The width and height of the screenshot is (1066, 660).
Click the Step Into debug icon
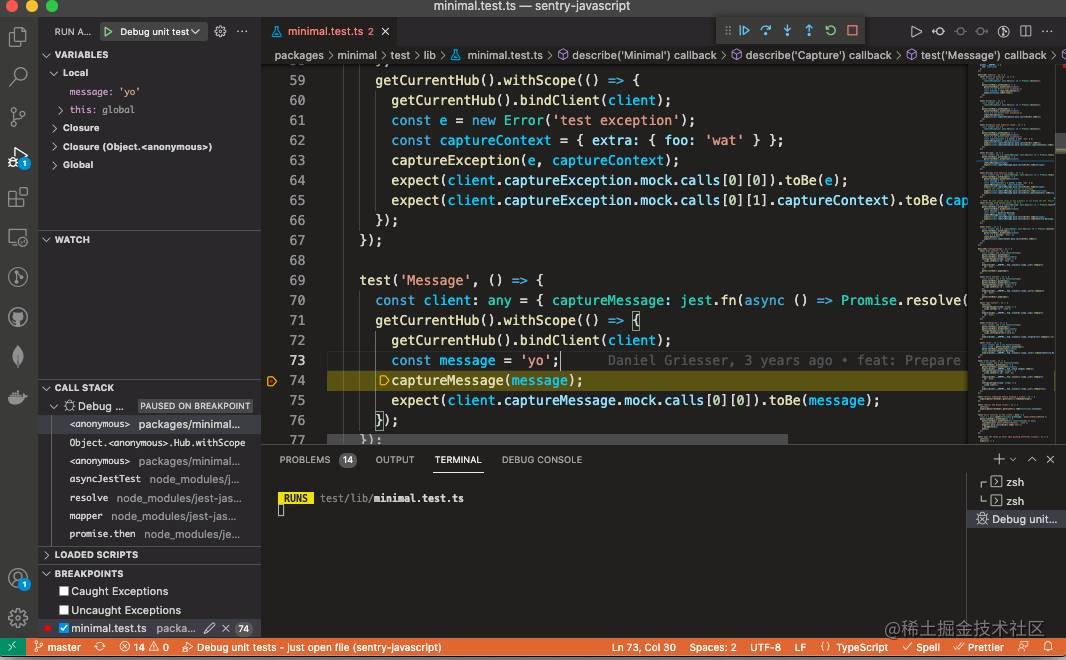(x=788, y=30)
